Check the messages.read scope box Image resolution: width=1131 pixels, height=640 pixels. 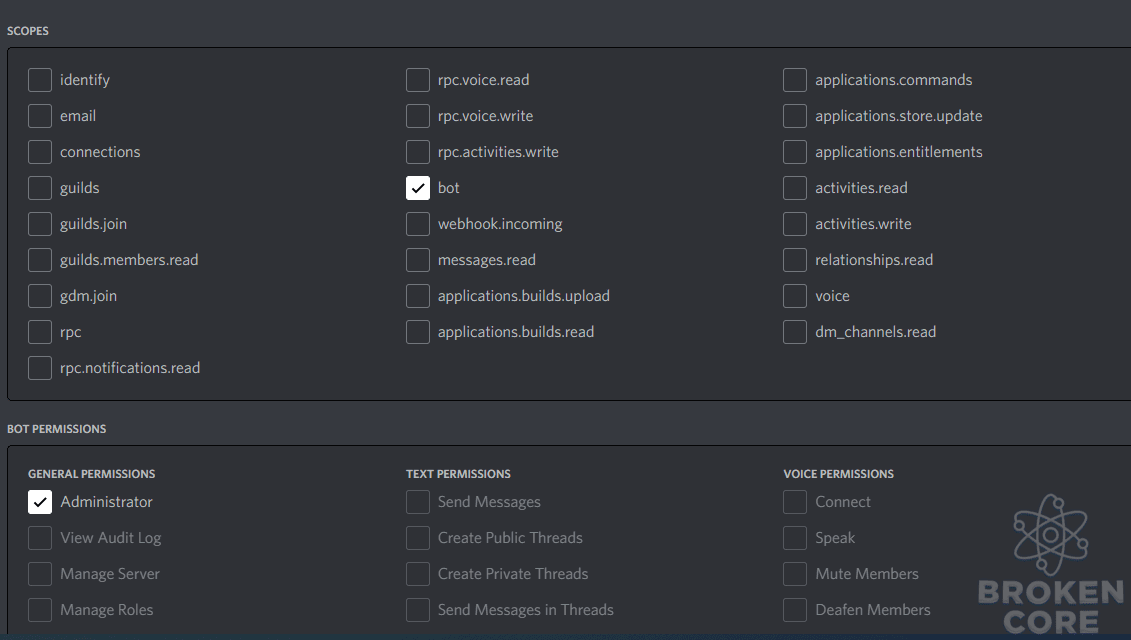[418, 260]
